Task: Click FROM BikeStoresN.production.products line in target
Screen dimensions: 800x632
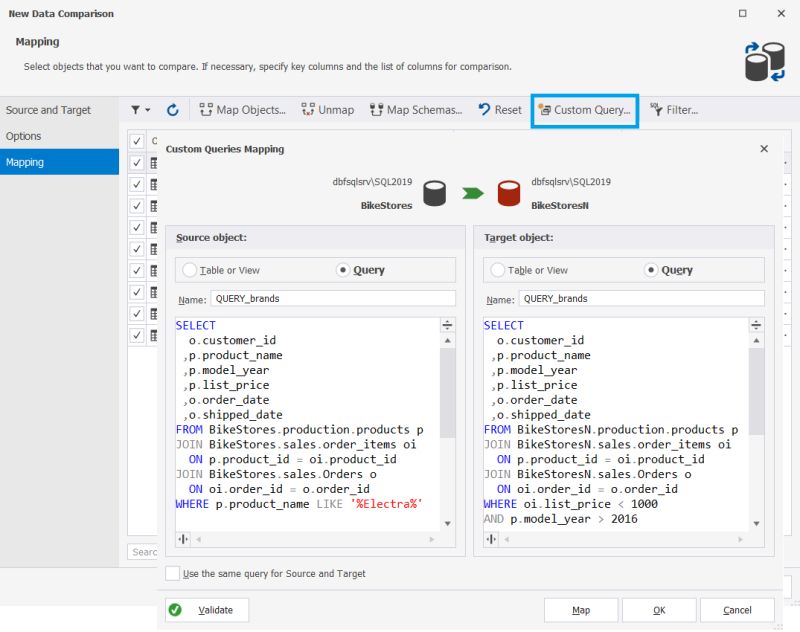Action: 611,429
